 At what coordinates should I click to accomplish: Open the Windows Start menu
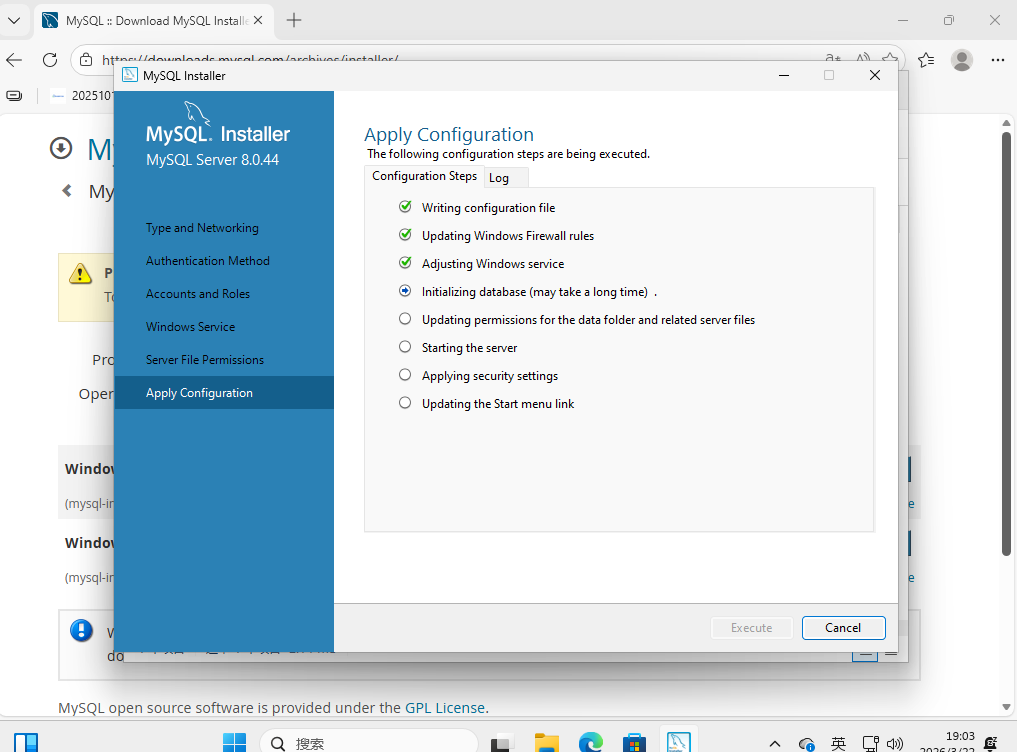(234, 742)
